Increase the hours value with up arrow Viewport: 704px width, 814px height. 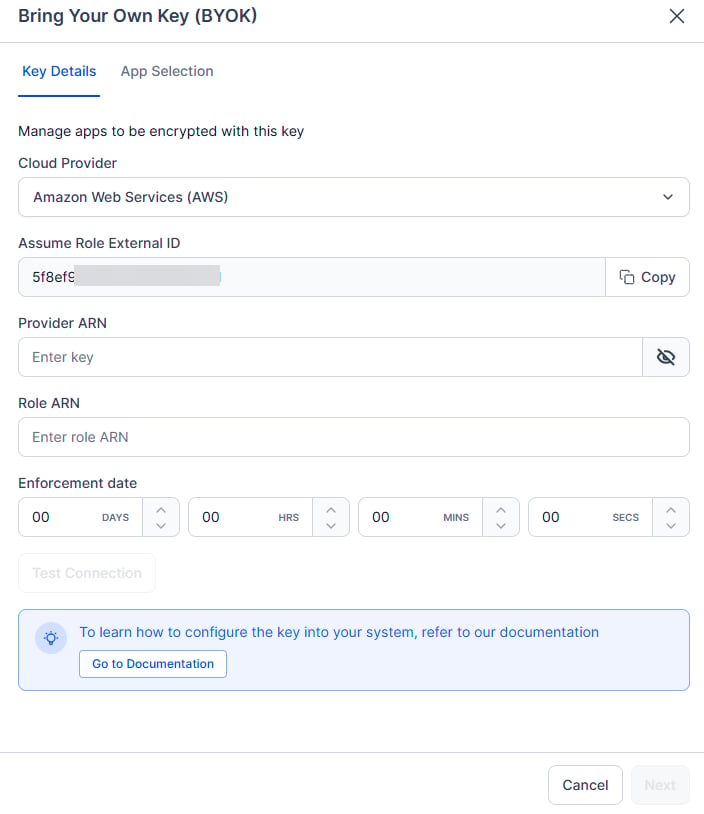coord(331,510)
